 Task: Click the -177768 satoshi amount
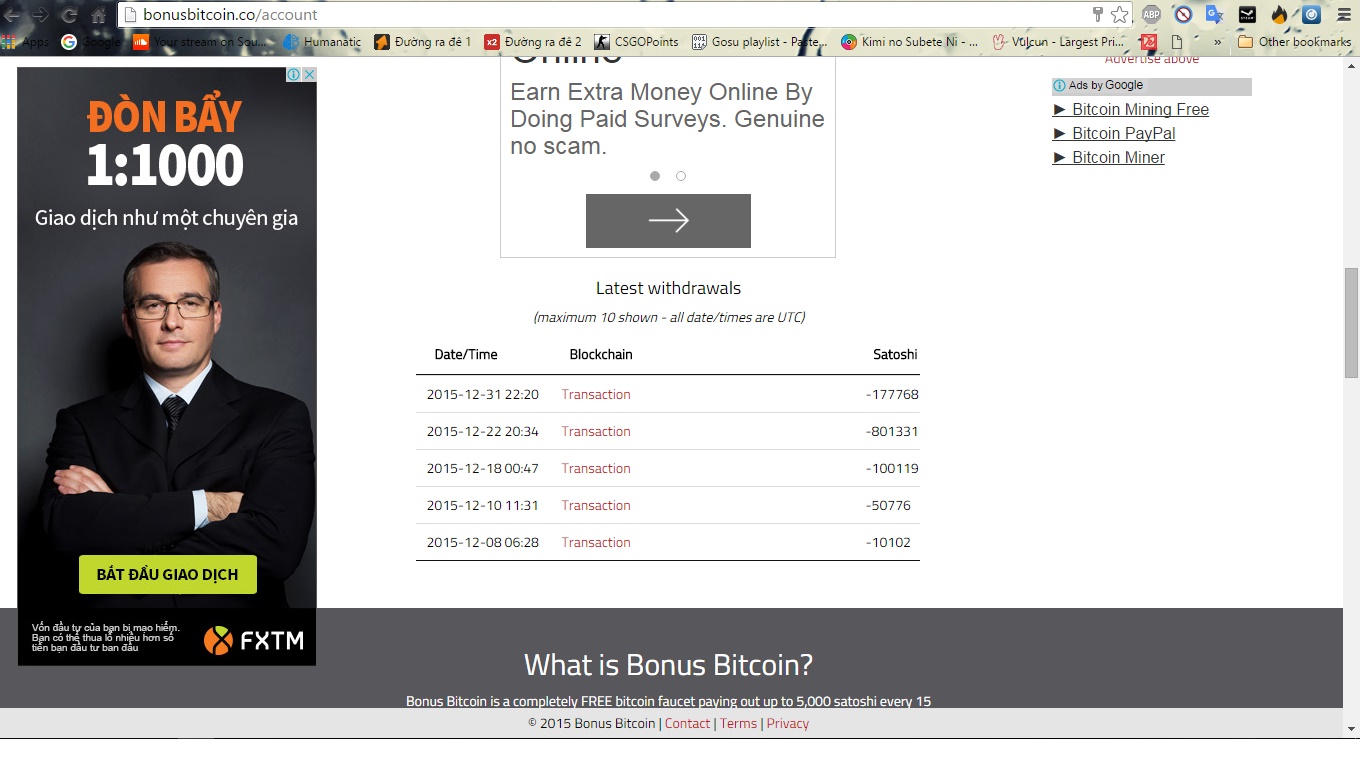point(892,395)
